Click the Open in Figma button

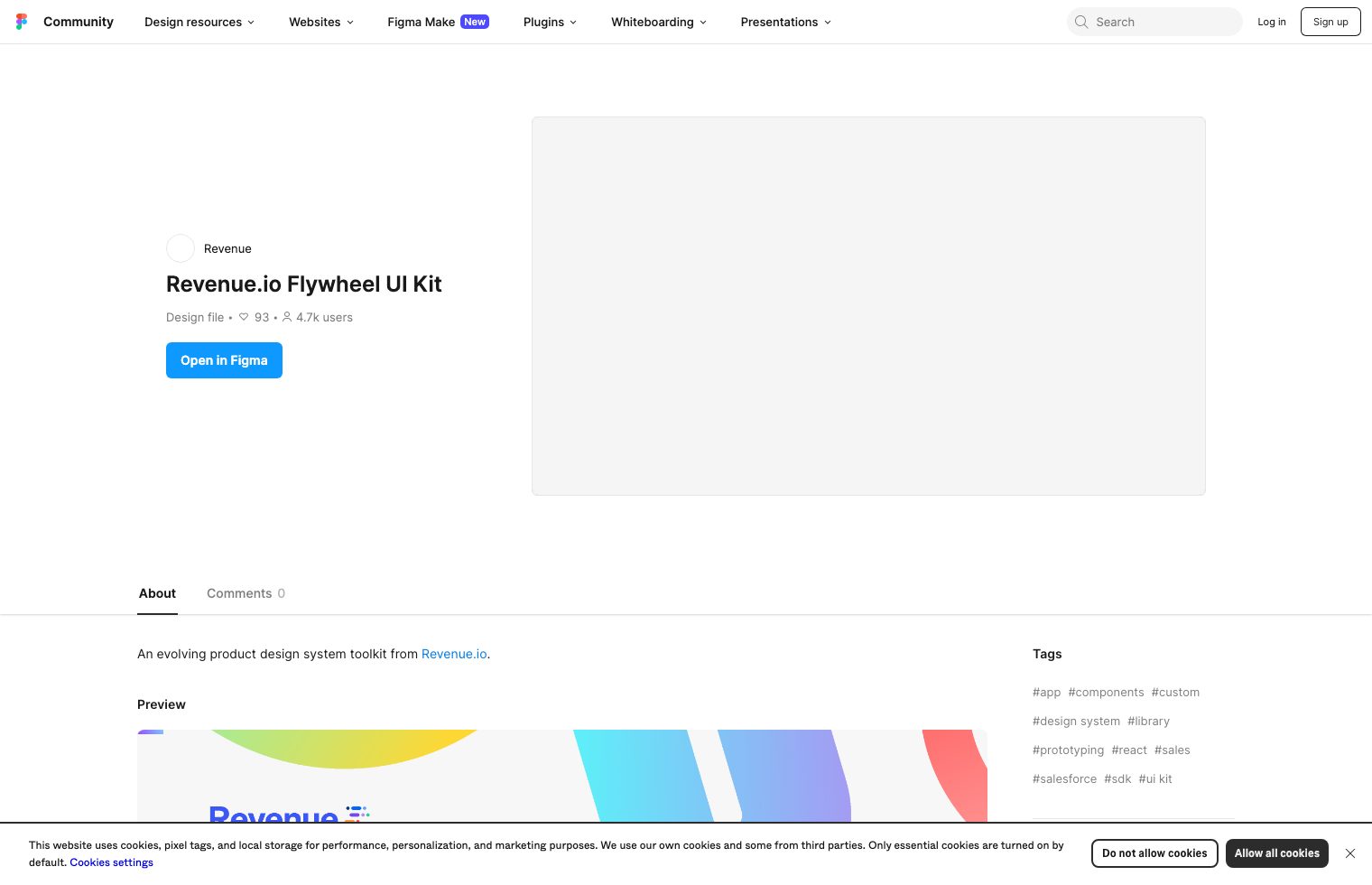click(x=224, y=359)
